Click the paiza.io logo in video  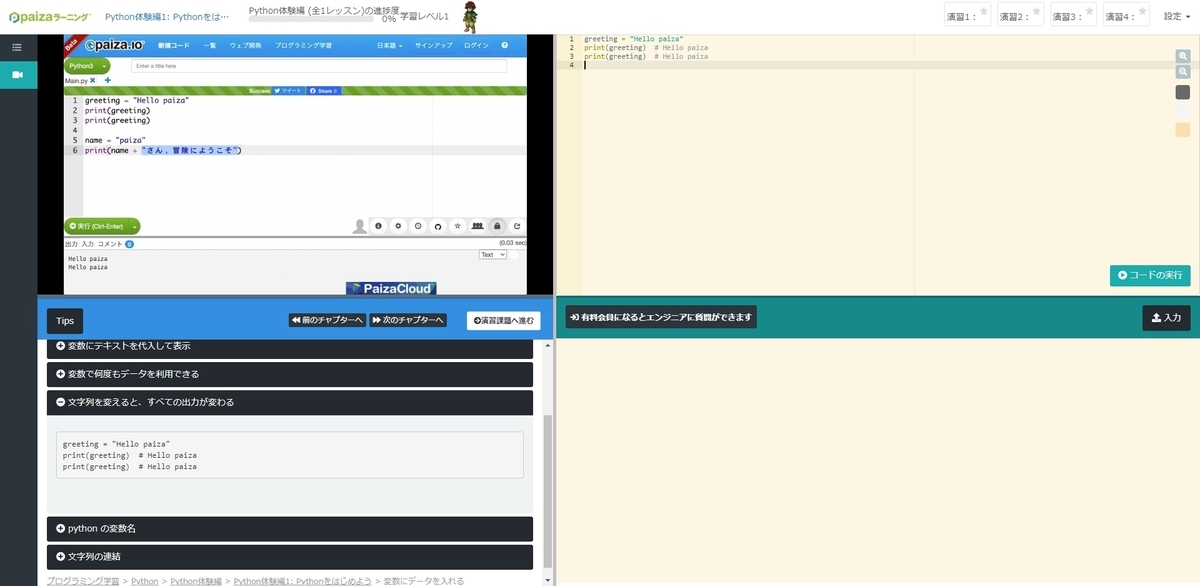click(116, 45)
